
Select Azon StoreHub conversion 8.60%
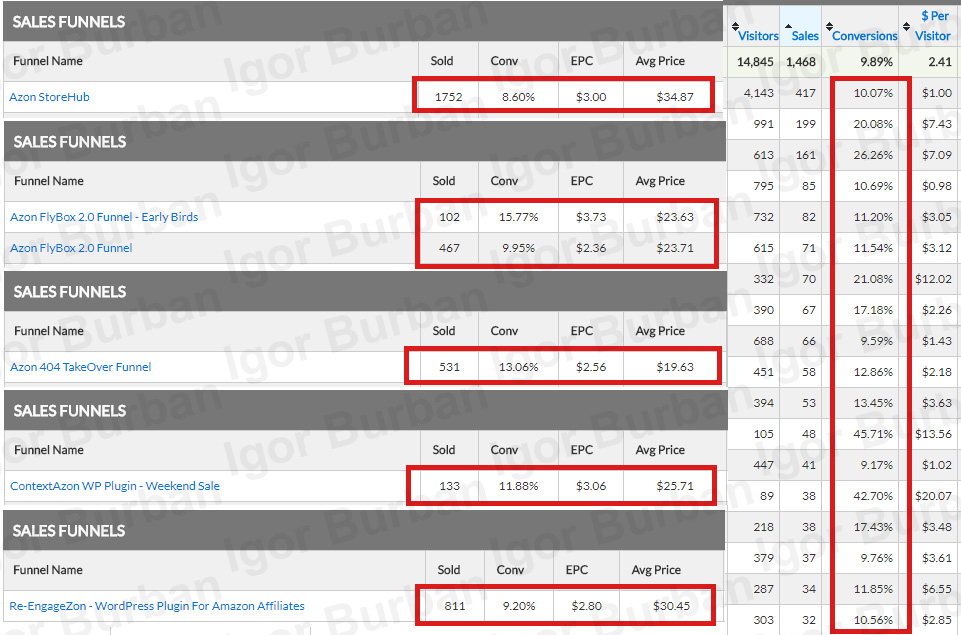click(518, 97)
